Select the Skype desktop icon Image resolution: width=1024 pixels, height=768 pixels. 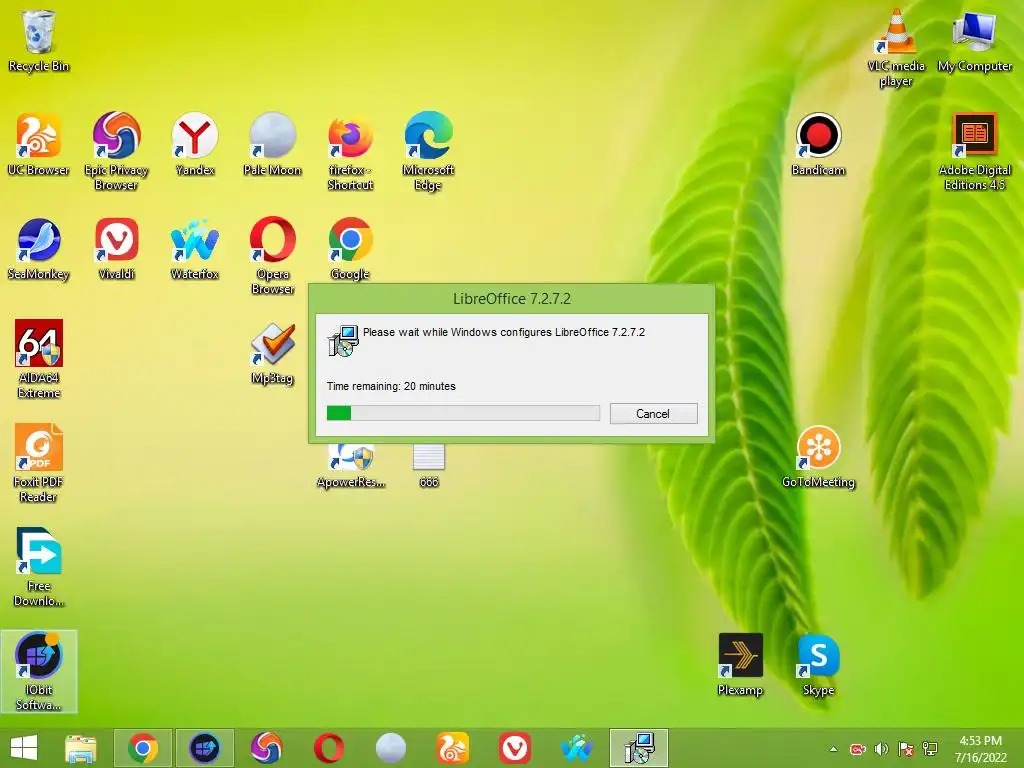818,665
